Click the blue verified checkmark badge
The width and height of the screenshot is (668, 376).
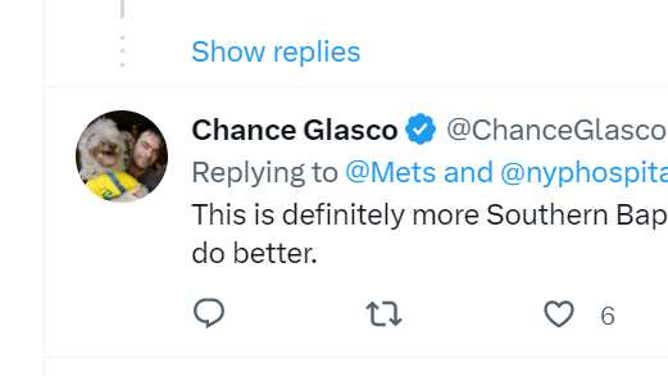(x=420, y=129)
